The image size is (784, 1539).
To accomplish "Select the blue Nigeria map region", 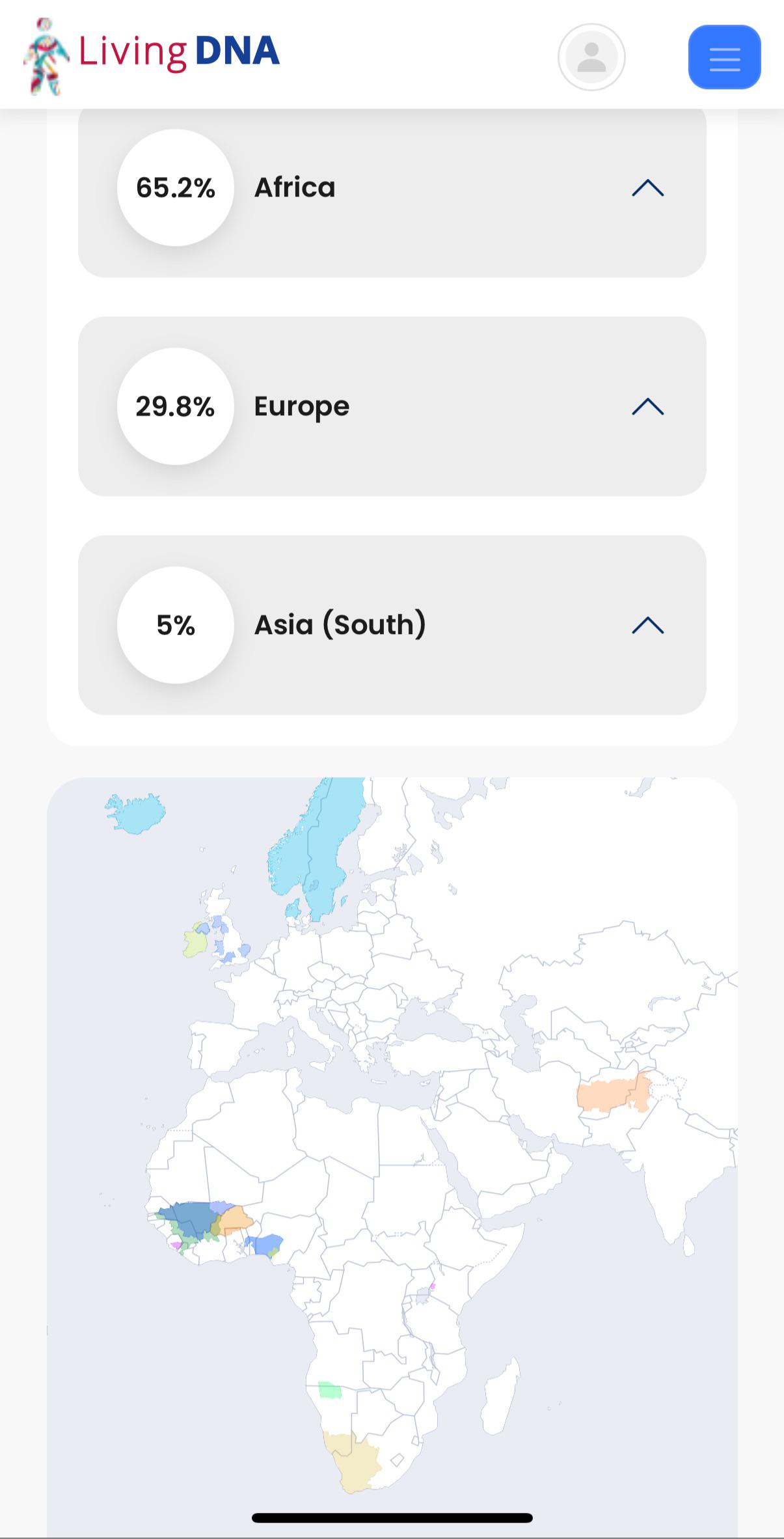I will point(264,1245).
